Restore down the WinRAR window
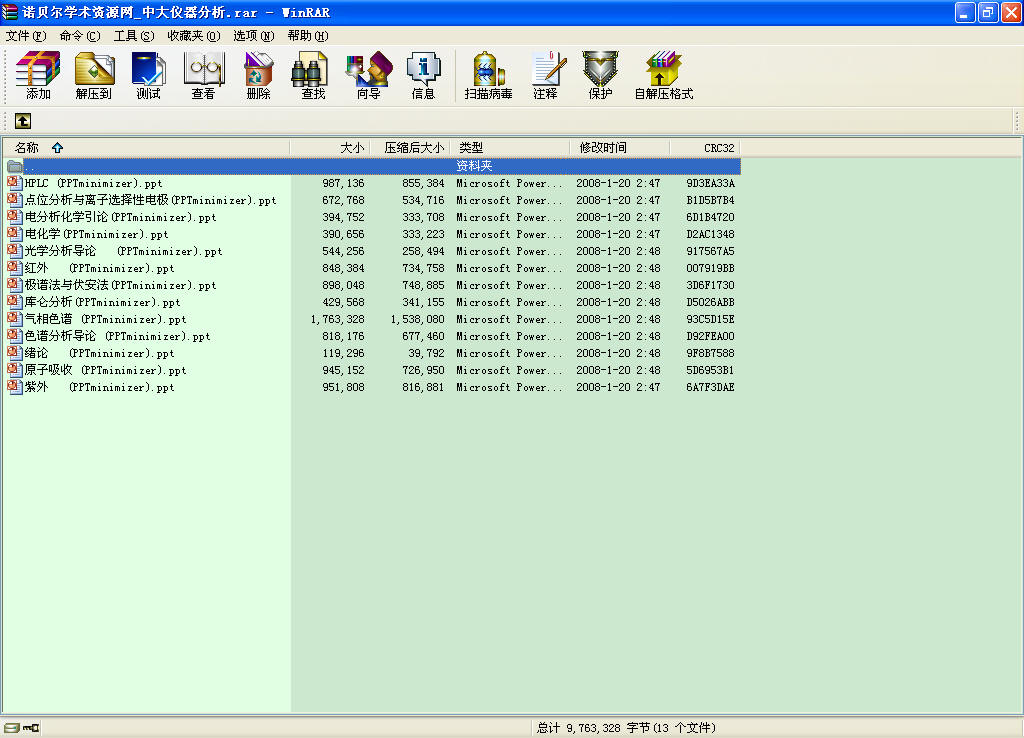 click(x=987, y=12)
